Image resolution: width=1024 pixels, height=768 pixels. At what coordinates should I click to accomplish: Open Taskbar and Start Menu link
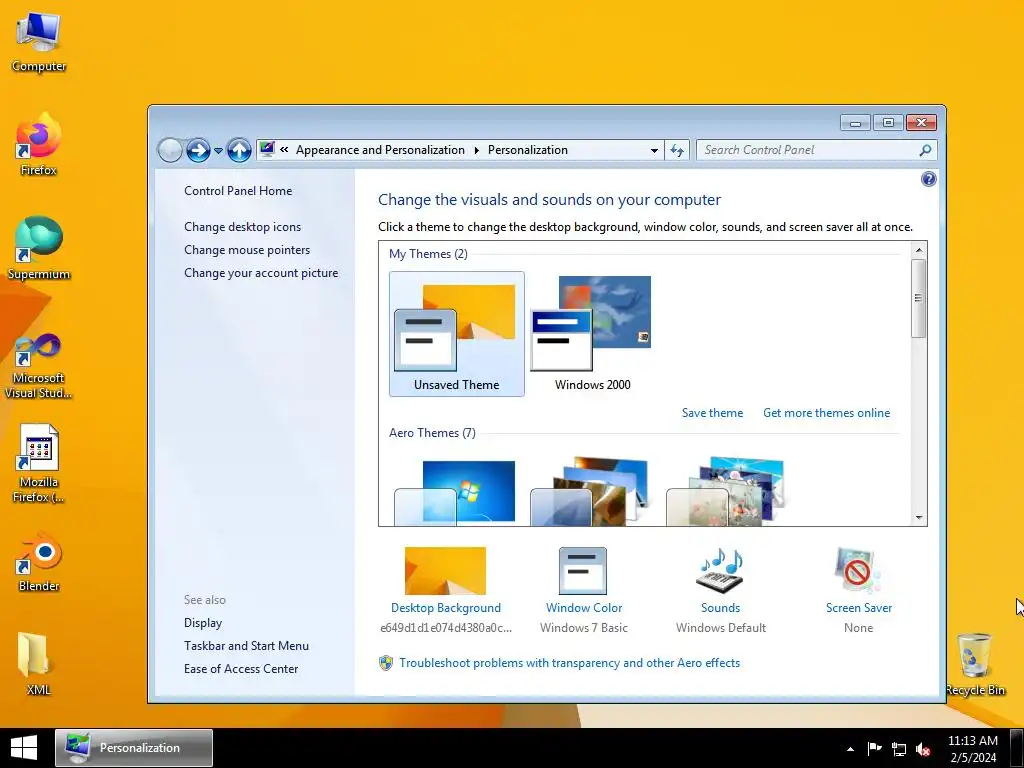[246, 645]
